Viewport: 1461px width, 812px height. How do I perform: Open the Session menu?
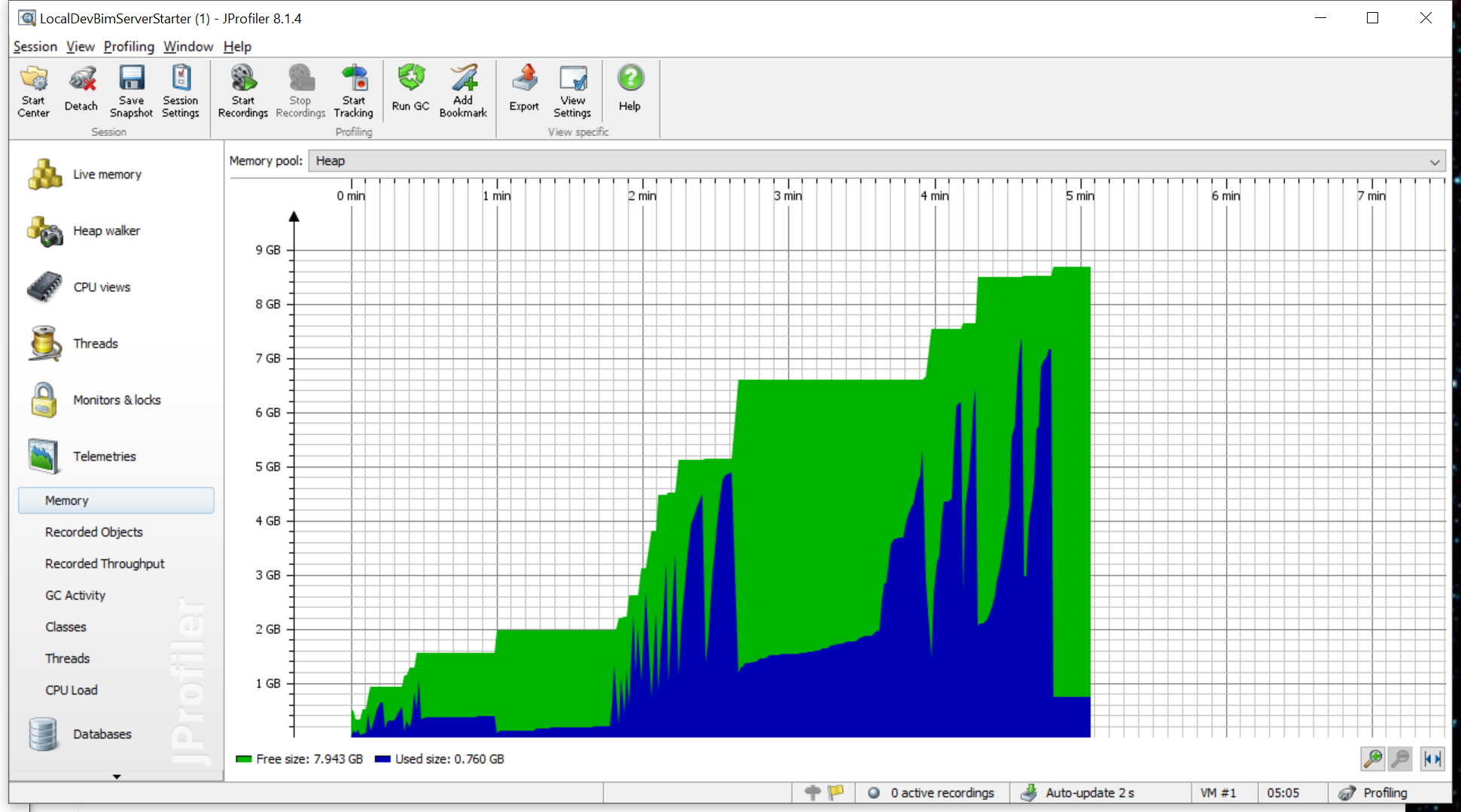click(35, 47)
